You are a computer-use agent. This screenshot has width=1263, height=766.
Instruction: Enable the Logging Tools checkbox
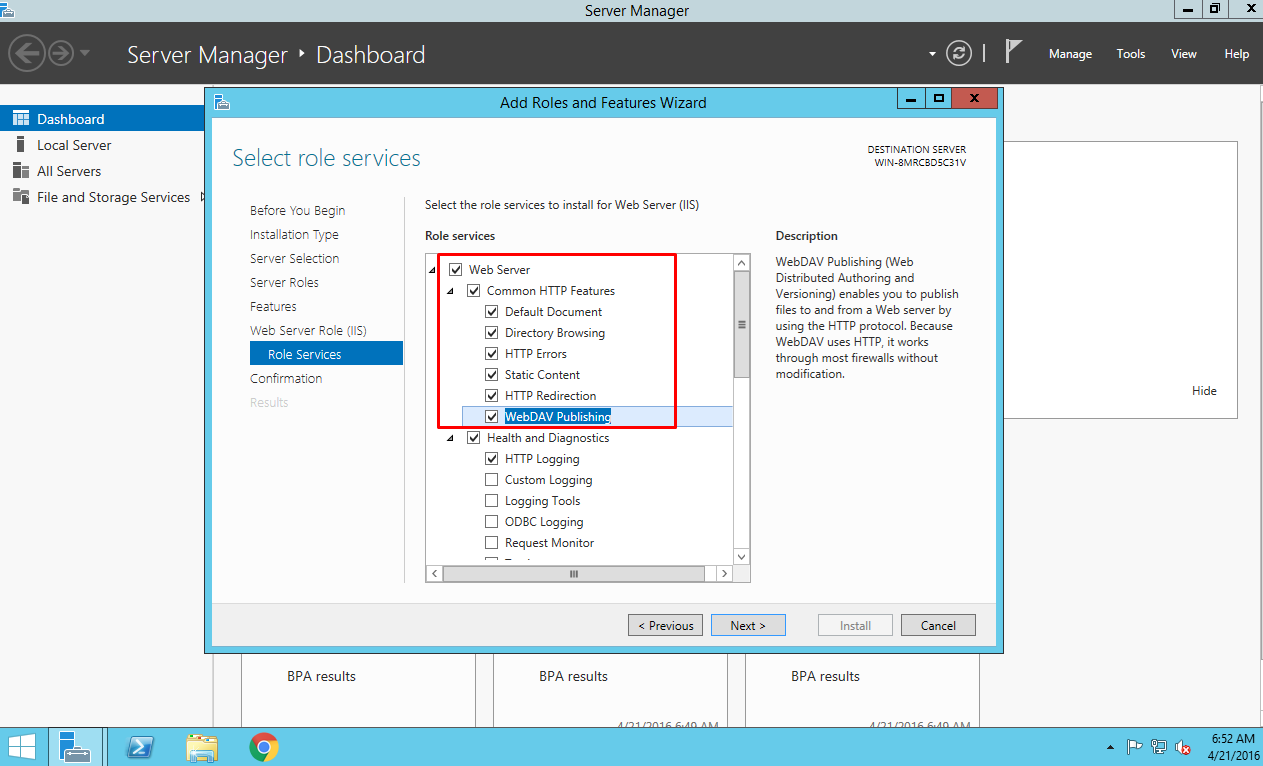(492, 501)
